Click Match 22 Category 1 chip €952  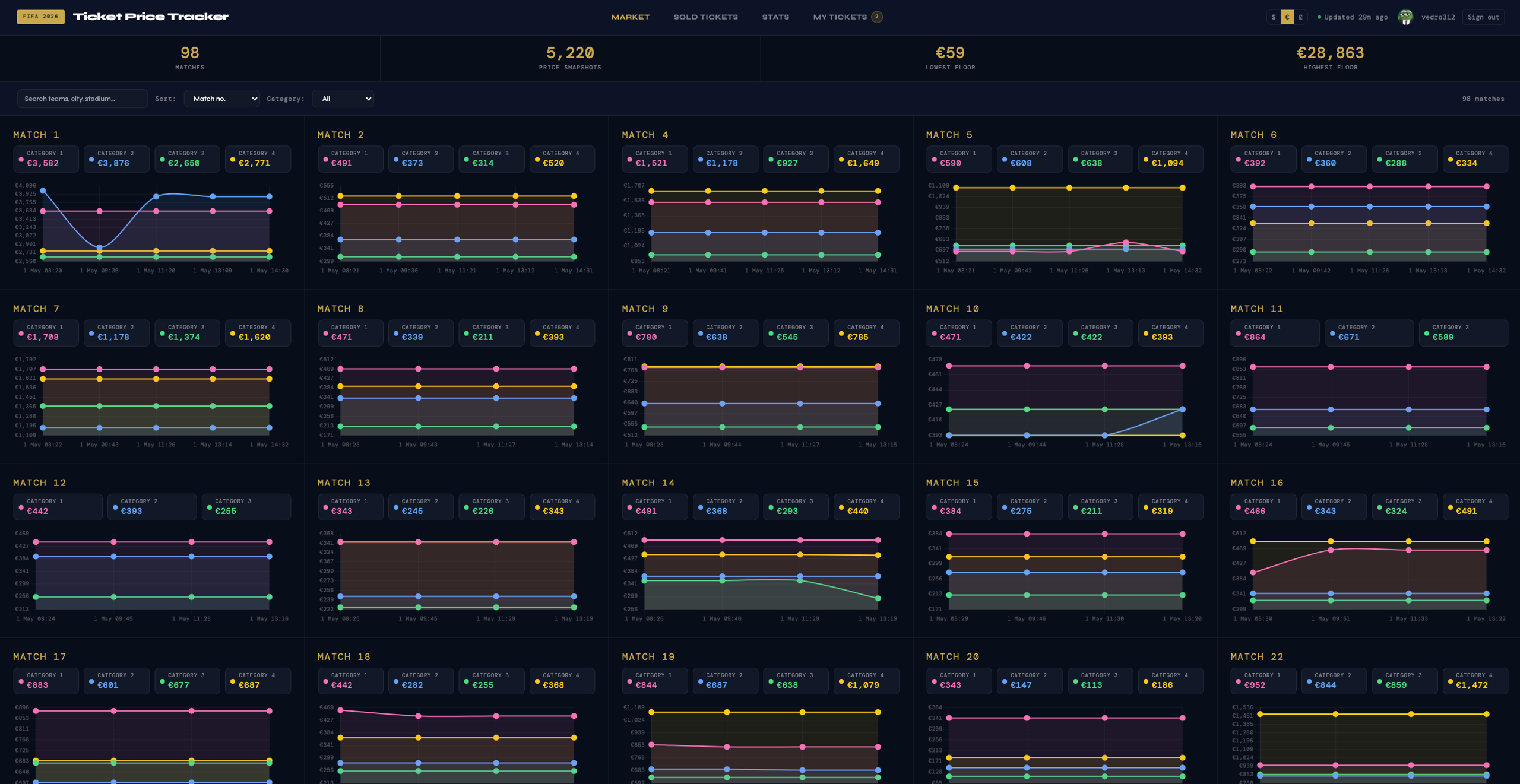click(1263, 681)
